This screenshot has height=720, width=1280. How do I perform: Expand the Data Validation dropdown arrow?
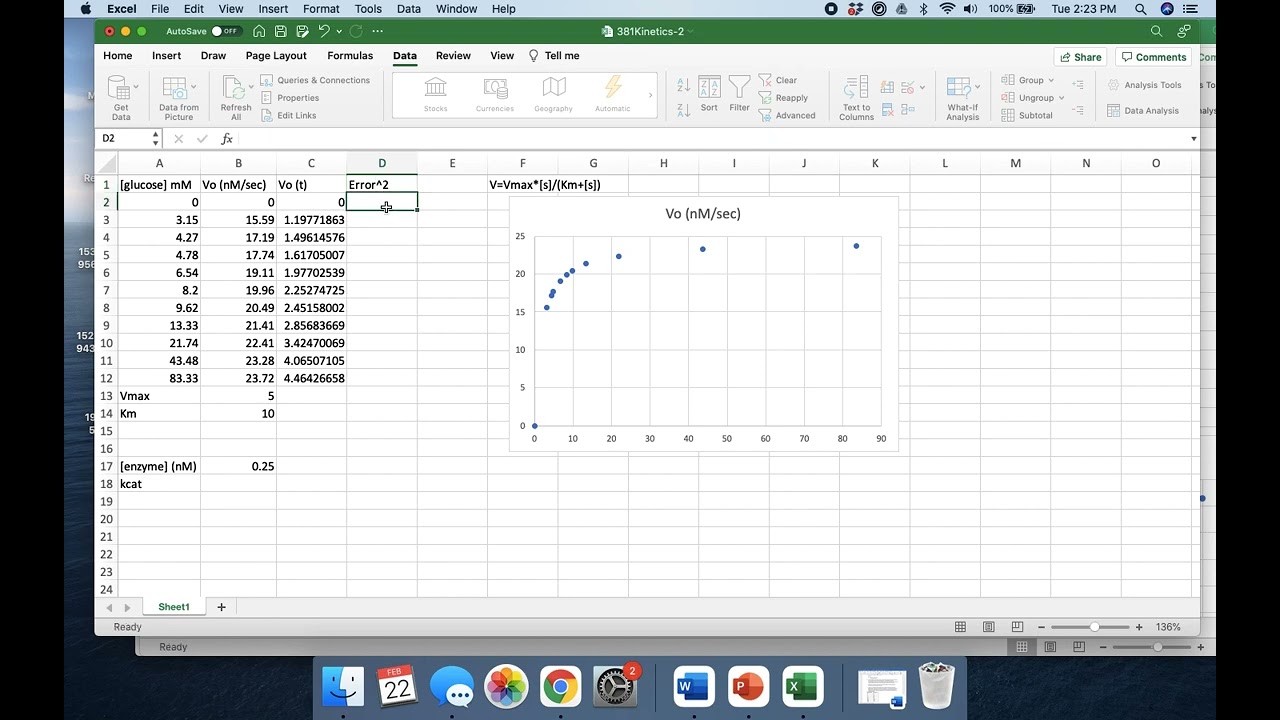pos(922,87)
